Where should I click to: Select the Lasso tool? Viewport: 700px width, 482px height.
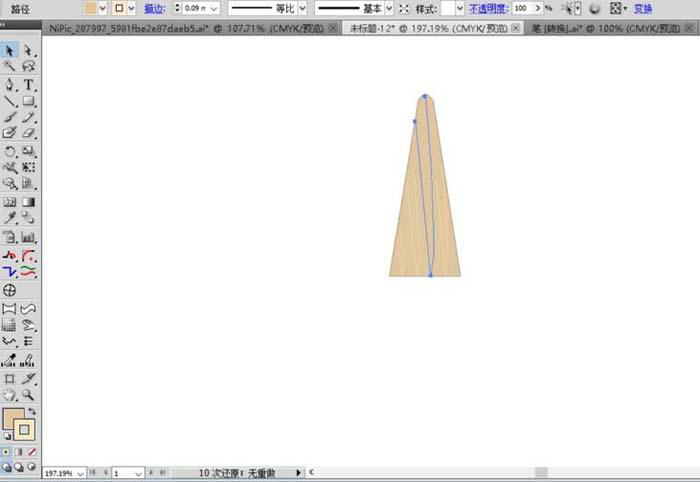pos(29,66)
